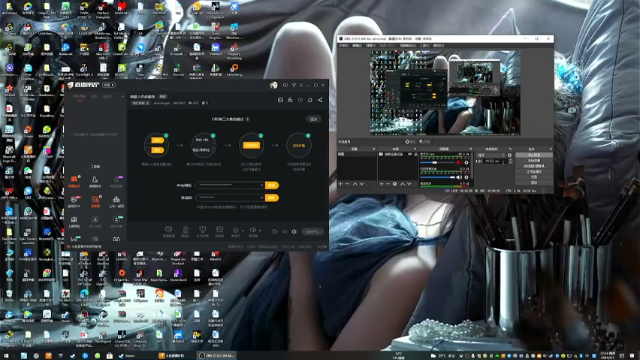The width and height of the screenshot is (640, 360).
Task: Select first scene tab in streaming app sidebar
Action: tap(80, 97)
